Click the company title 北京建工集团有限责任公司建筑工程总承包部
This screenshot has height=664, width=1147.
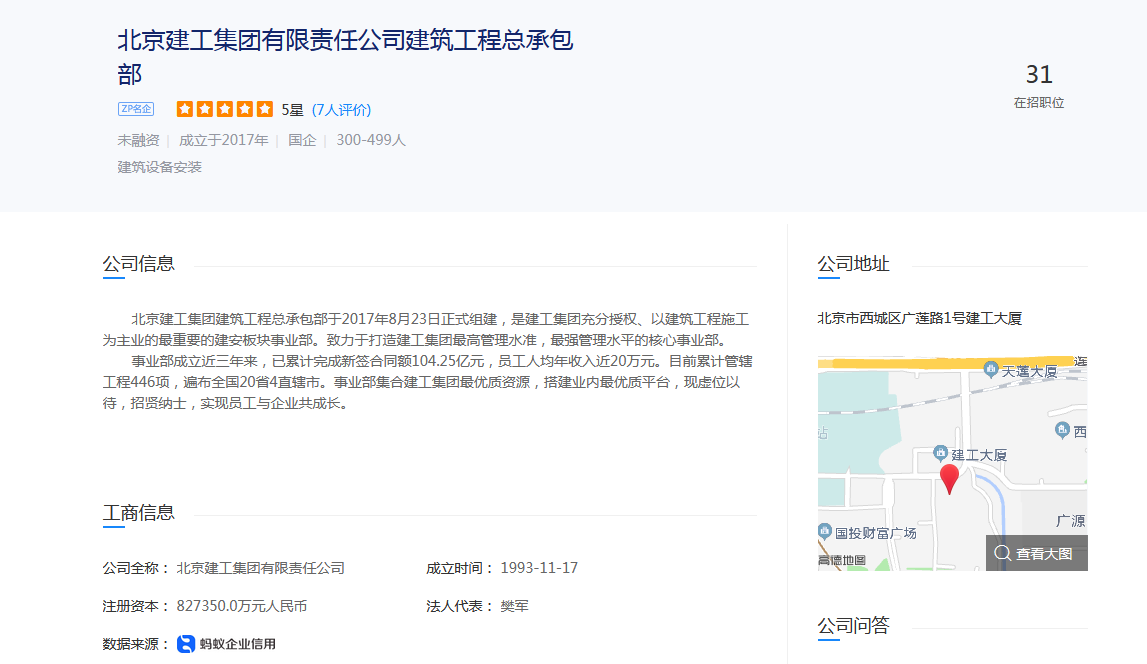tap(345, 57)
